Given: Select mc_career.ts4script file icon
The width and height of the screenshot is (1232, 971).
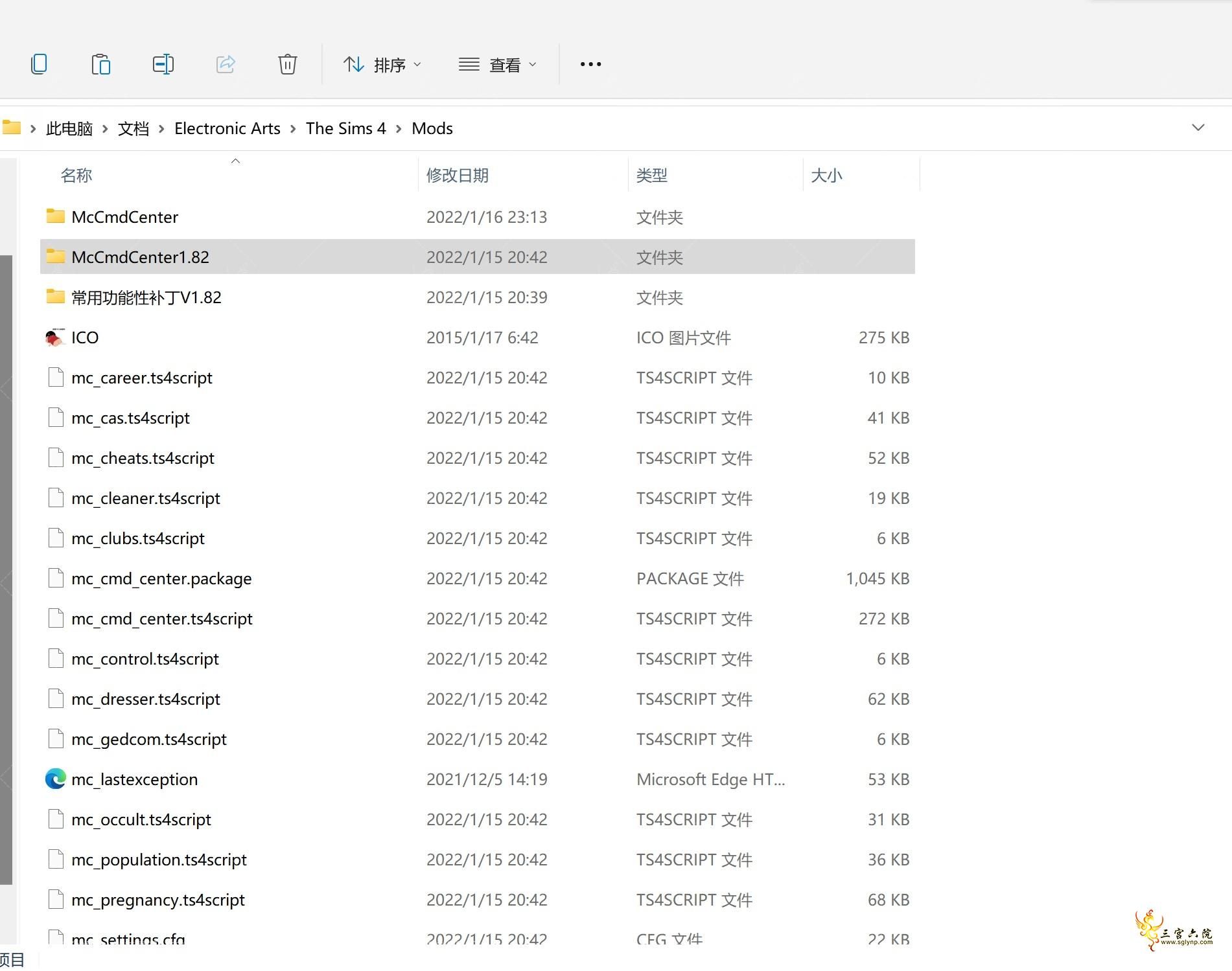Looking at the screenshot, I should click(56, 377).
